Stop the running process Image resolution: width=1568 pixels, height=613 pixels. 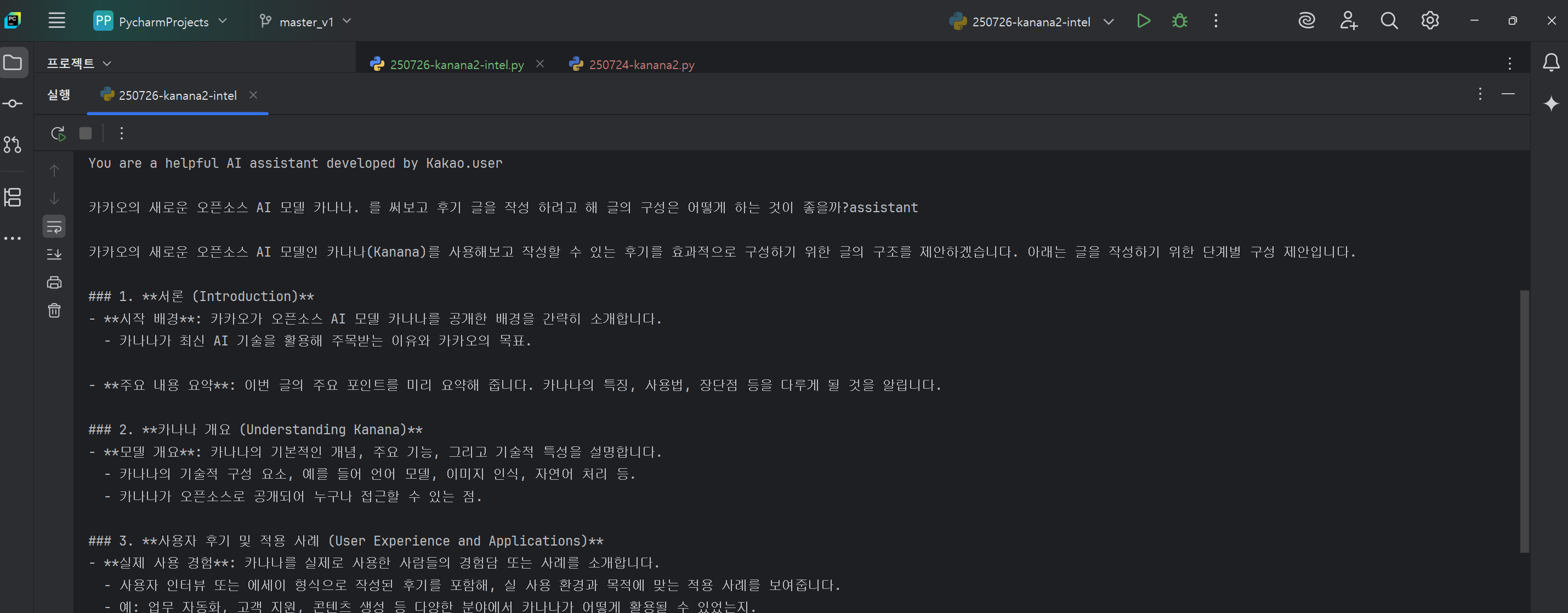click(86, 133)
